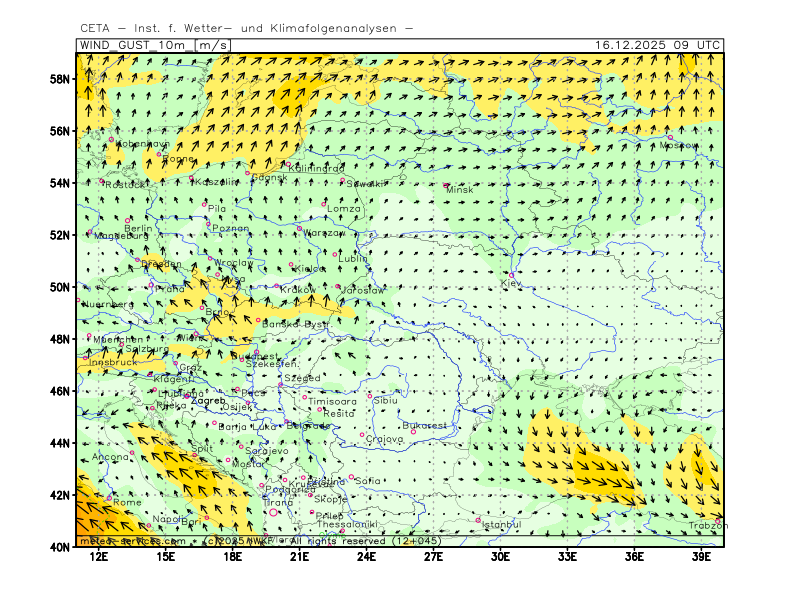Click the Minsk city marker
Image resolution: width=800 pixels, height=600 pixels.
pos(446,185)
